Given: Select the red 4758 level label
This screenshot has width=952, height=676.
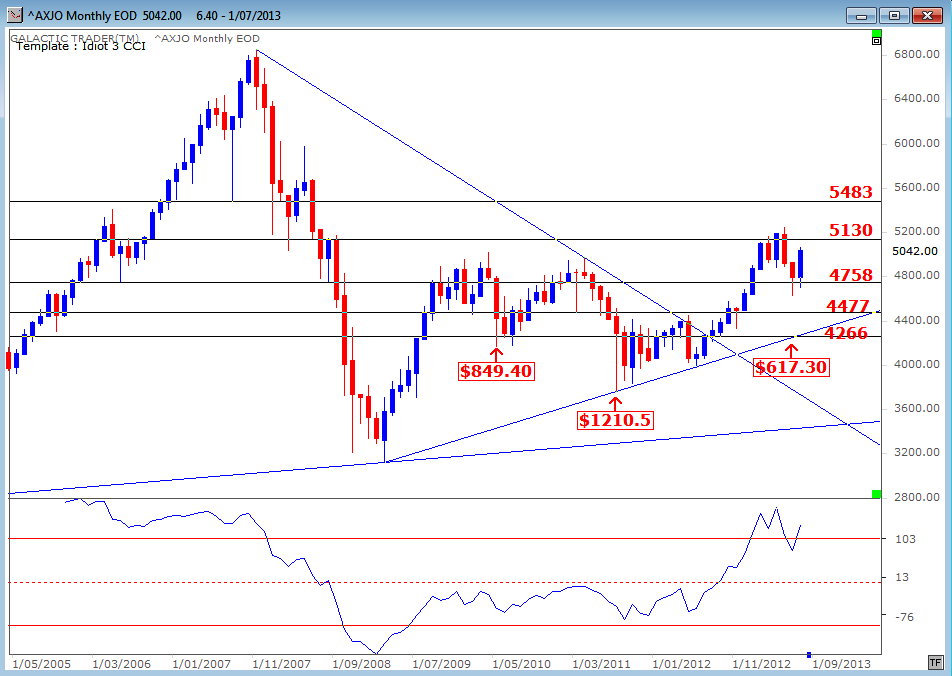Looking at the screenshot, I should 851,275.
